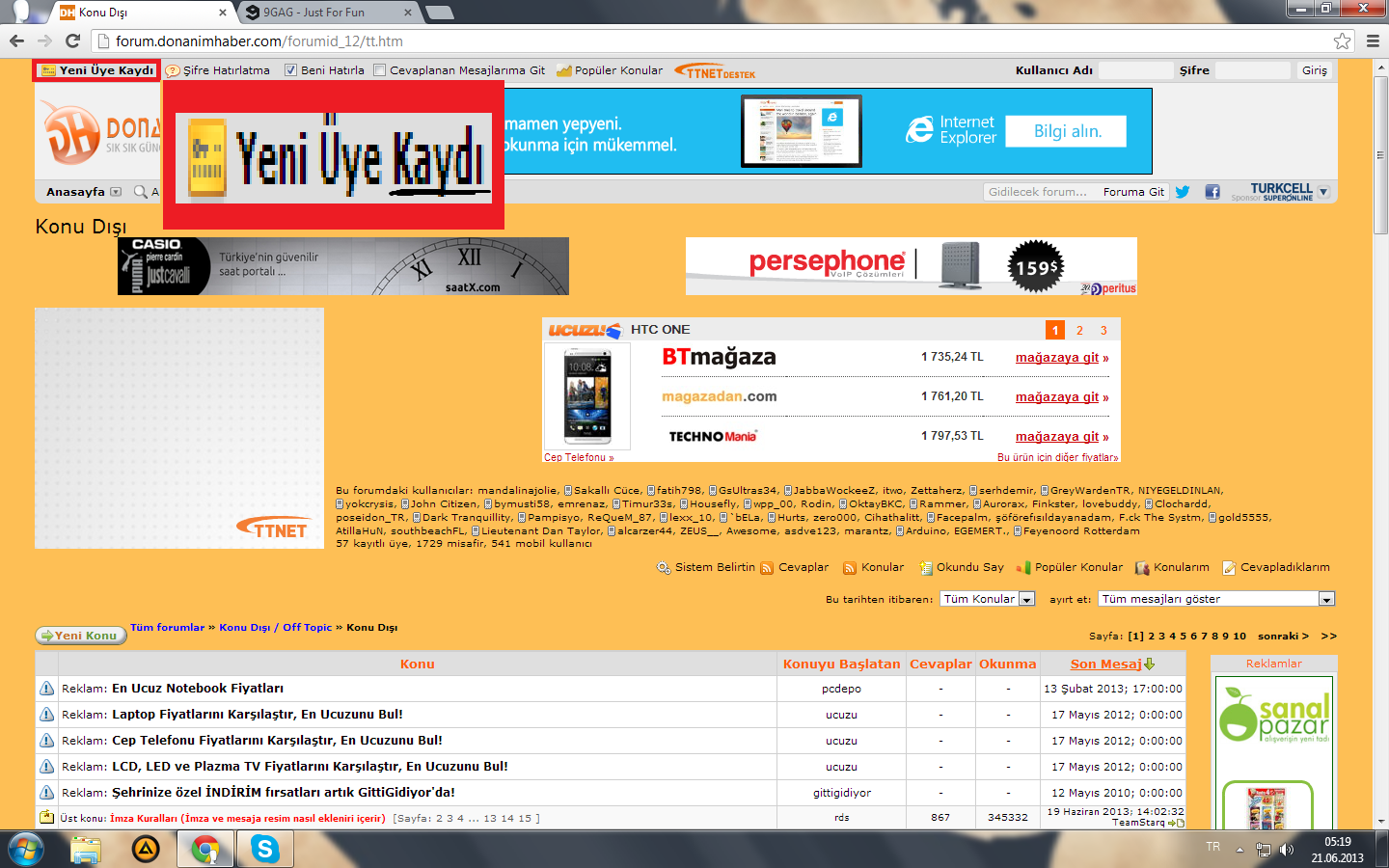The width and height of the screenshot is (1389, 868).
Task: Click HTC One phone thumbnail
Action: (586, 397)
